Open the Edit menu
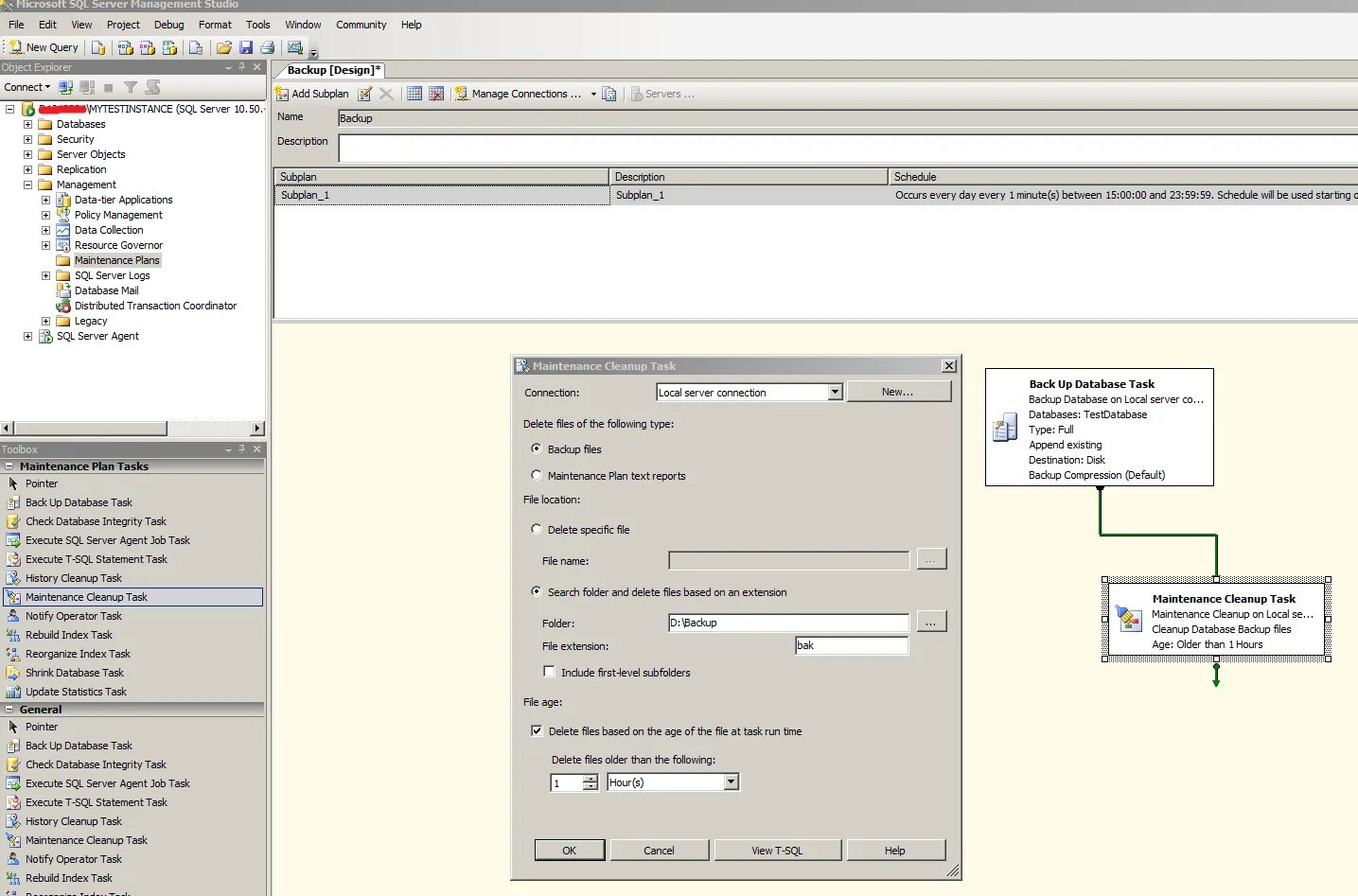The width and height of the screenshot is (1358, 896). (47, 25)
